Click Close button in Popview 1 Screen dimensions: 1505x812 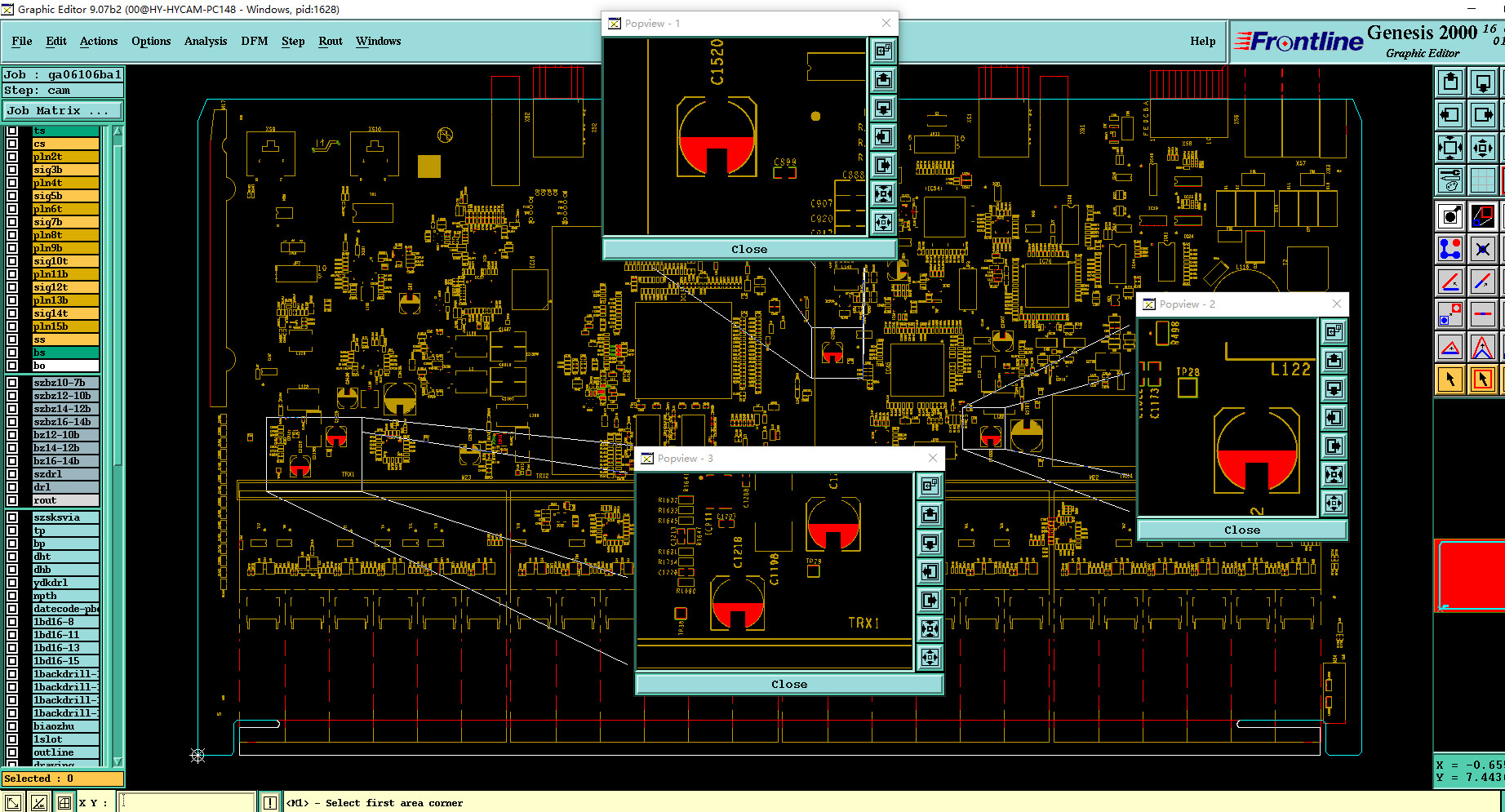tap(749, 249)
